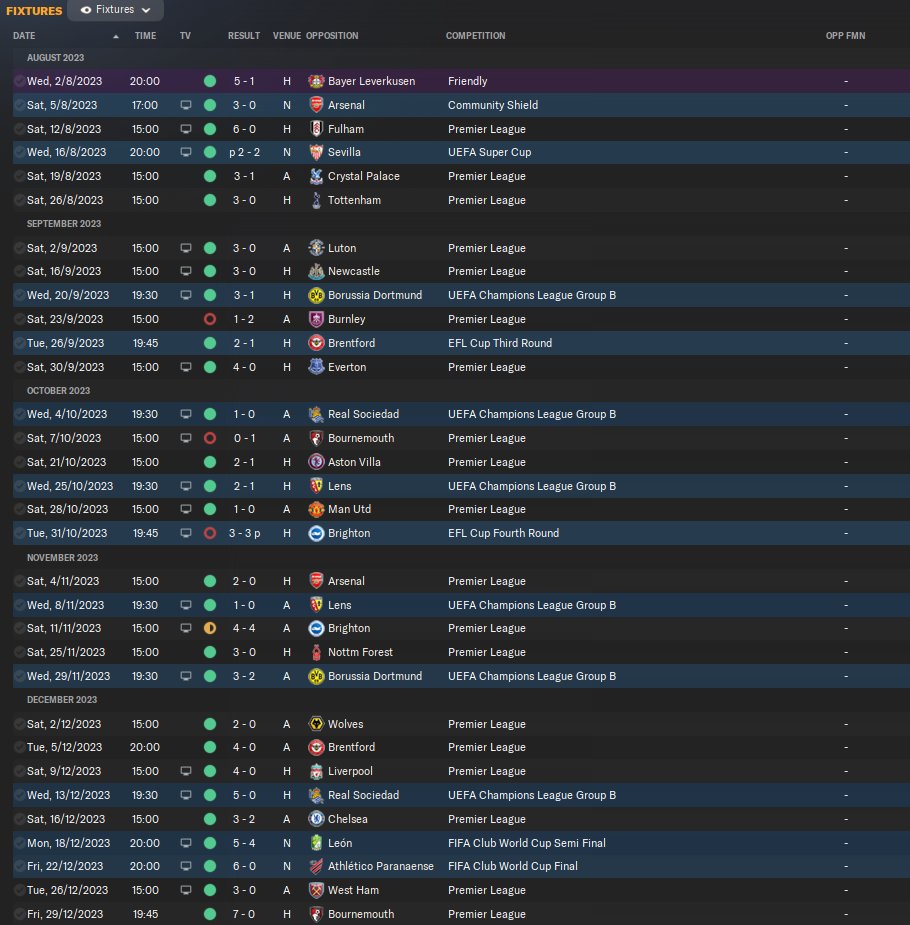Click the Newcastle club badge

pos(316,271)
